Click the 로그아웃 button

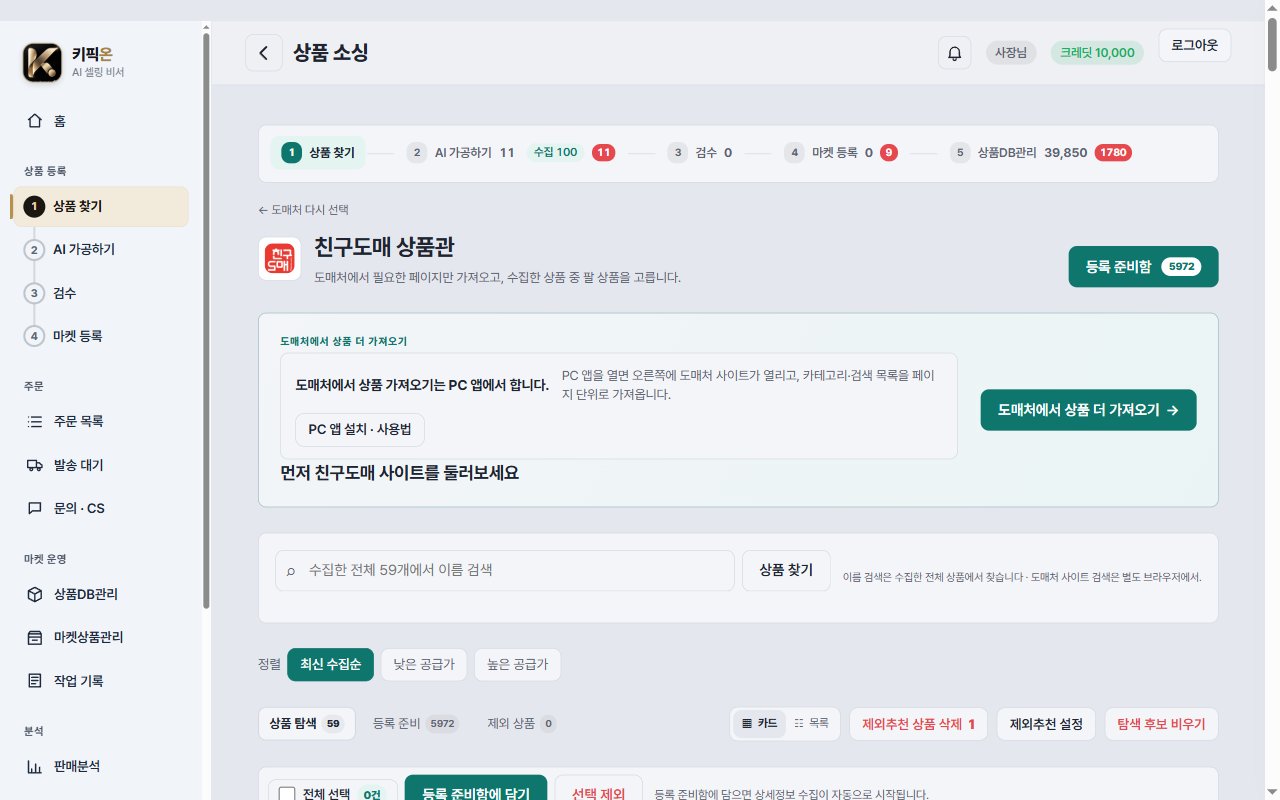(x=1195, y=46)
